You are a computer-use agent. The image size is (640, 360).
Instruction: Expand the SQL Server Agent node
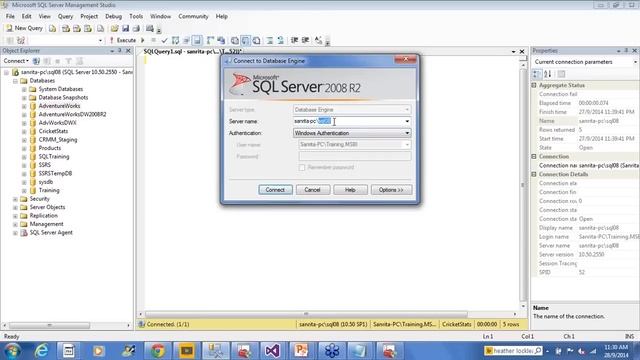point(15,233)
